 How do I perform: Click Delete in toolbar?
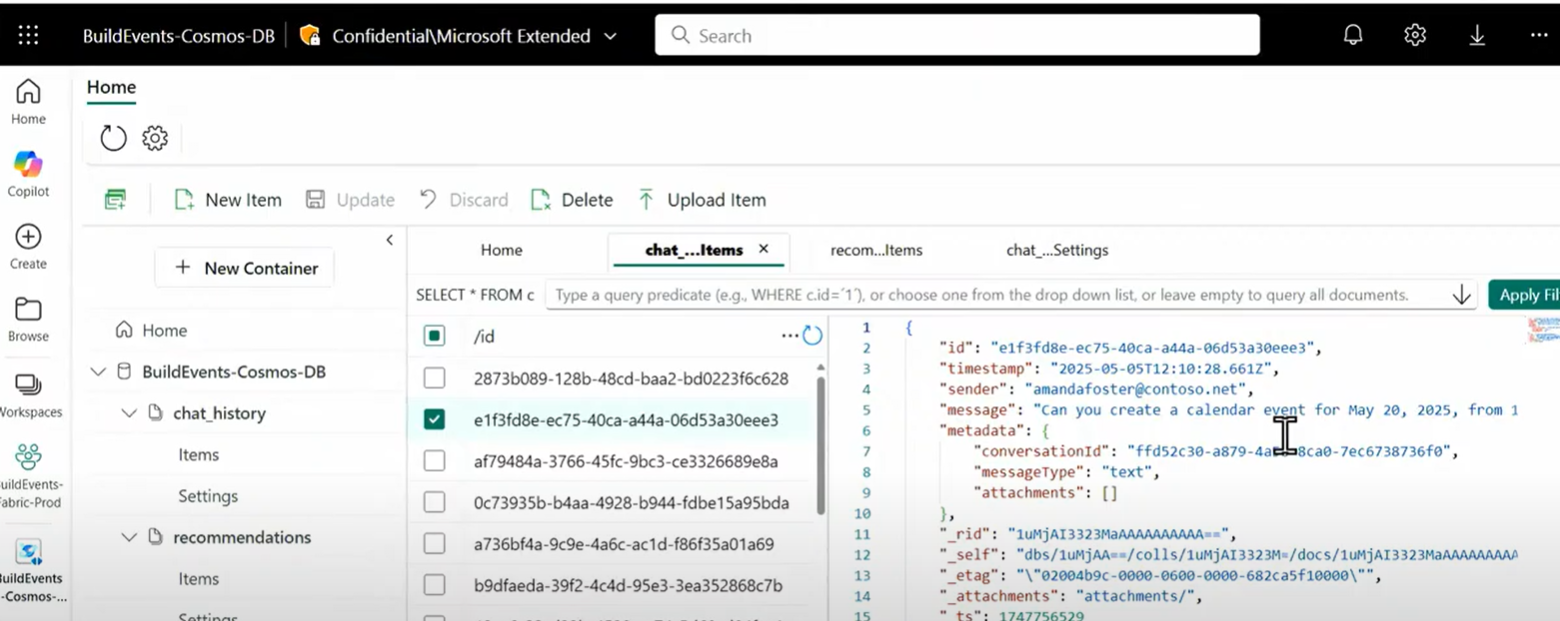[x=572, y=200]
